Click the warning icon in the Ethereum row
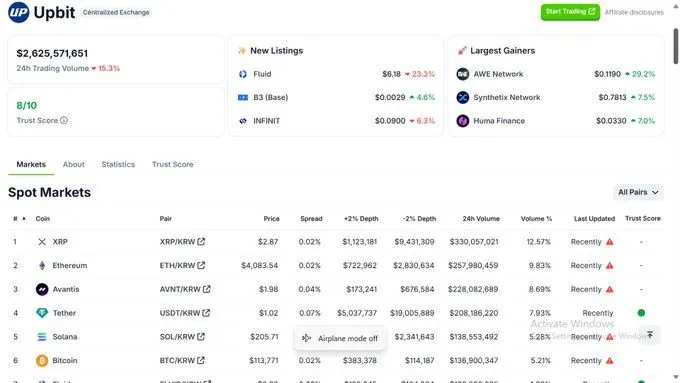This screenshot has width=680, height=383. [609, 265]
